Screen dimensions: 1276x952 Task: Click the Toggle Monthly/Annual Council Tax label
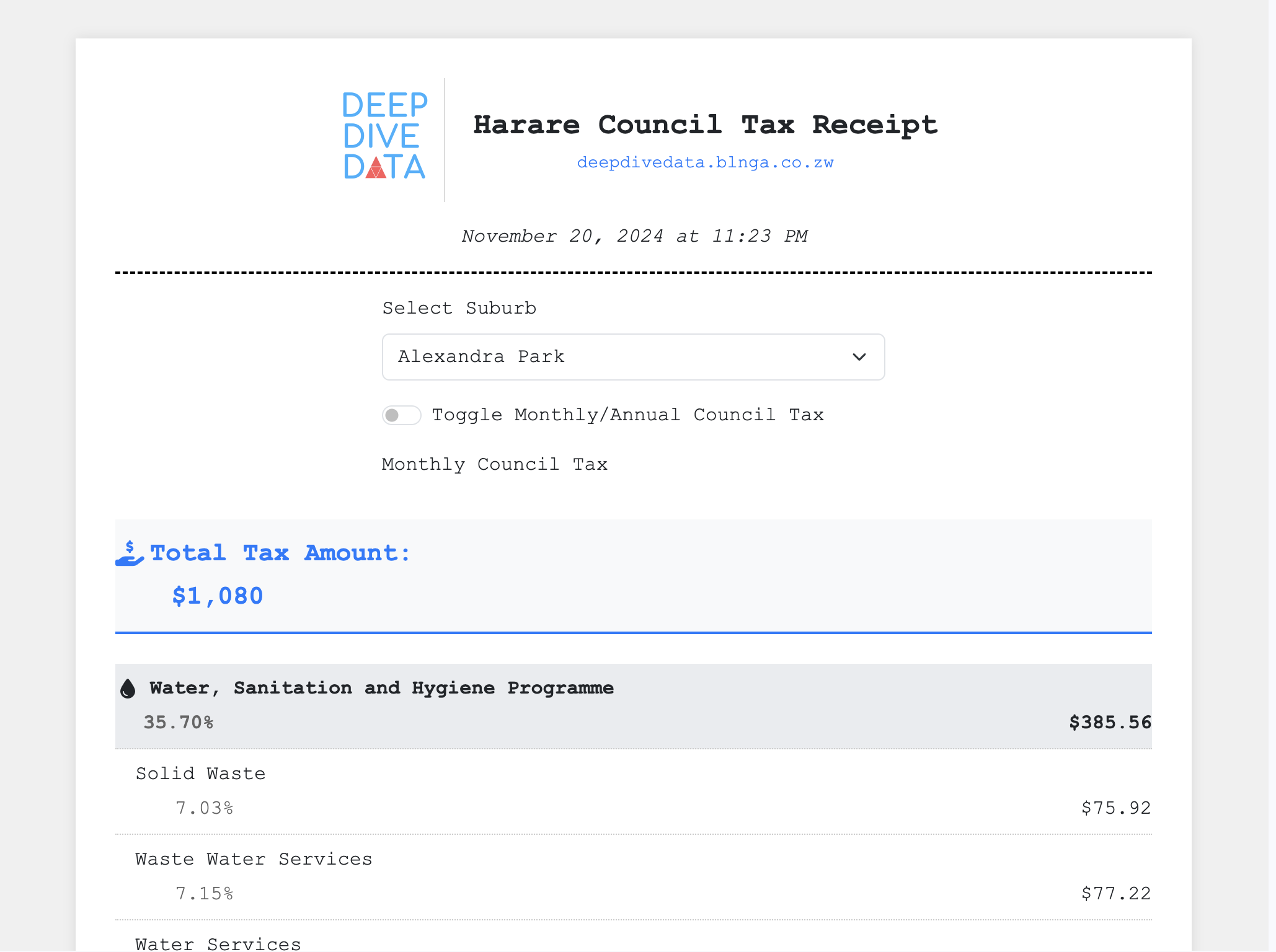tap(627, 415)
